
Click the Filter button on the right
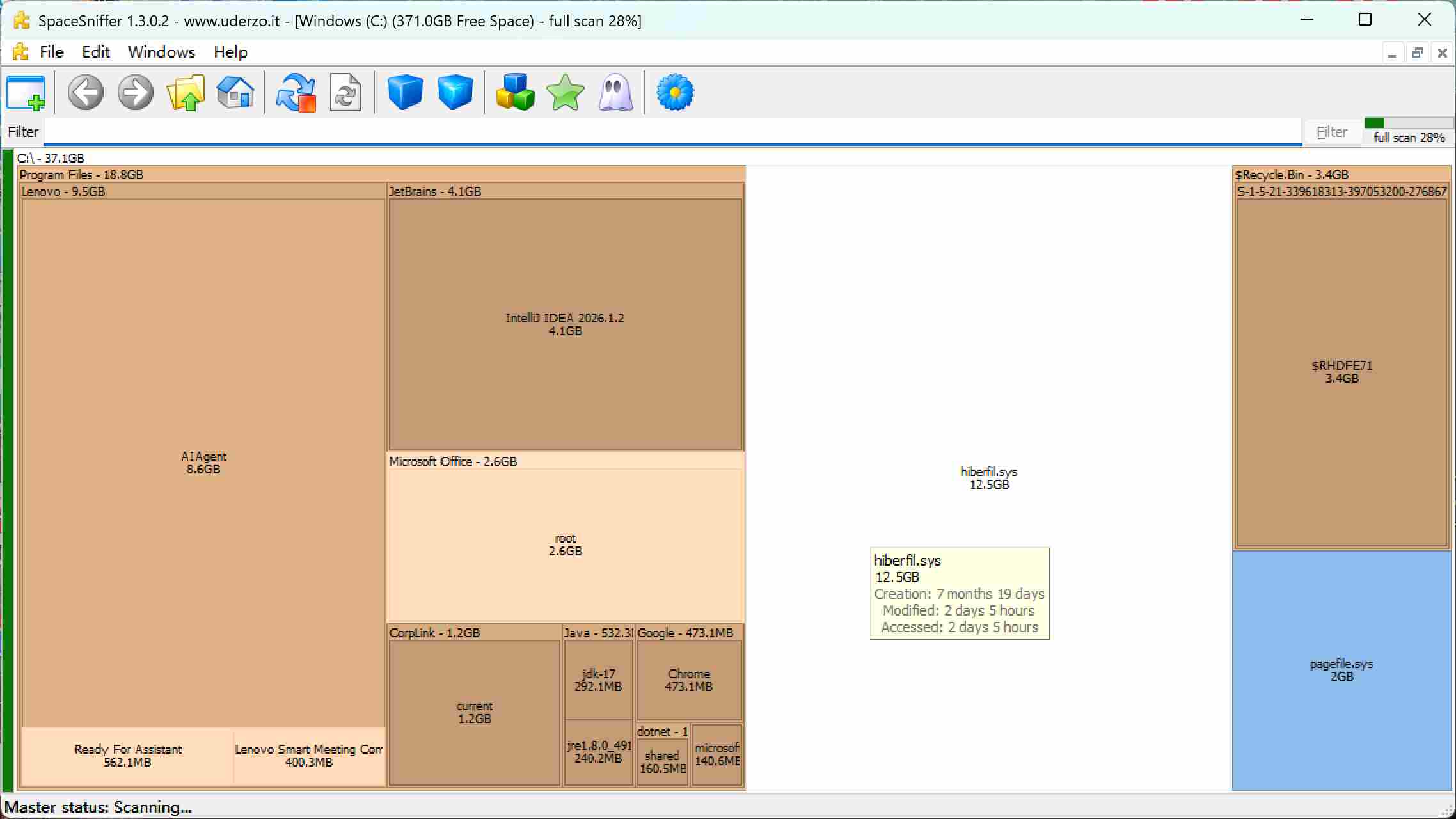[x=1332, y=132]
